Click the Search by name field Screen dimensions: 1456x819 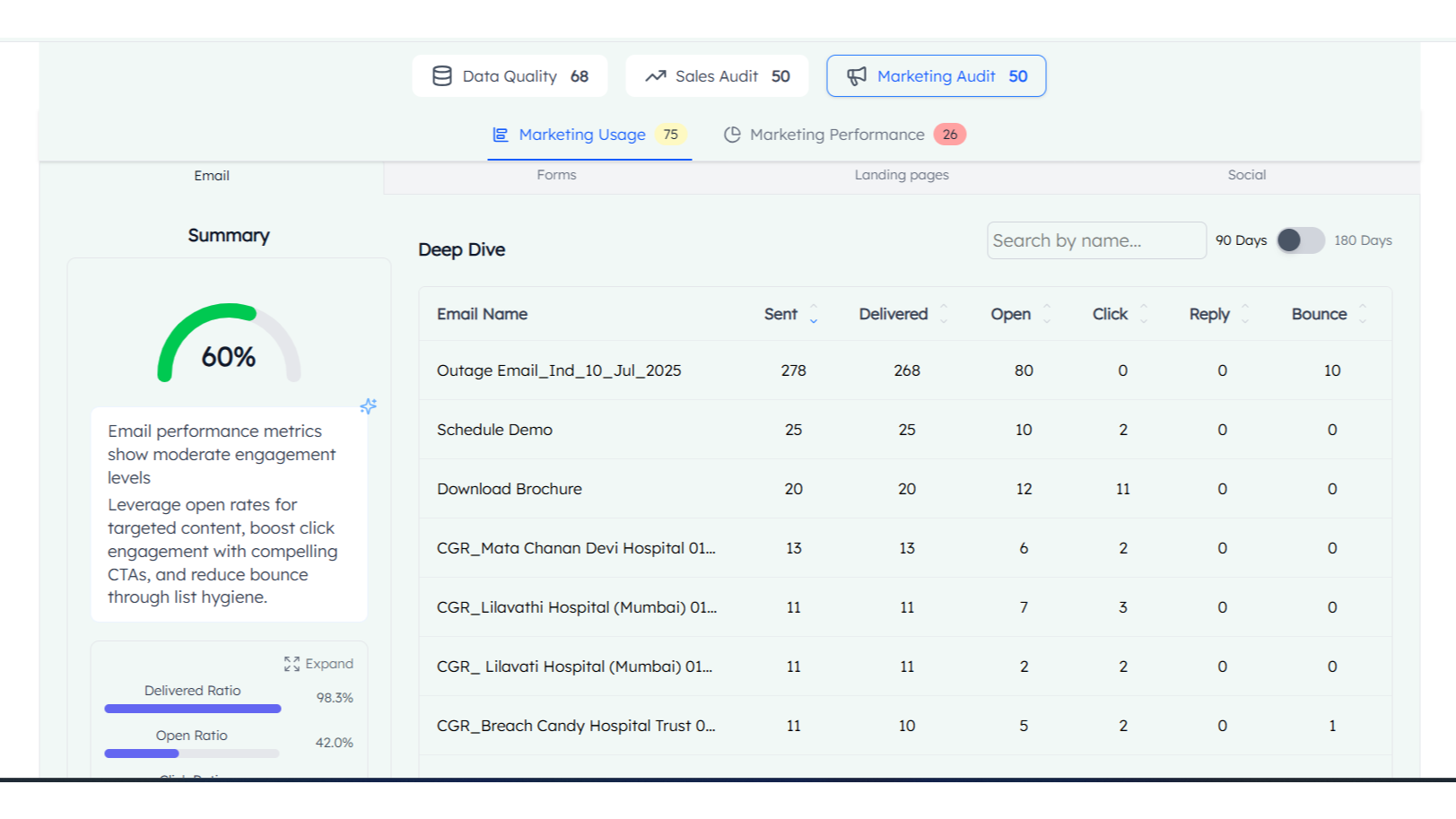(1095, 240)
